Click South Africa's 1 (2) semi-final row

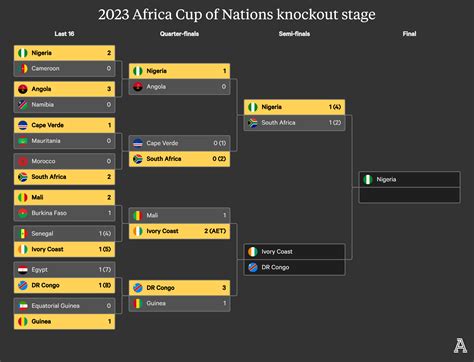coord(294,123)
